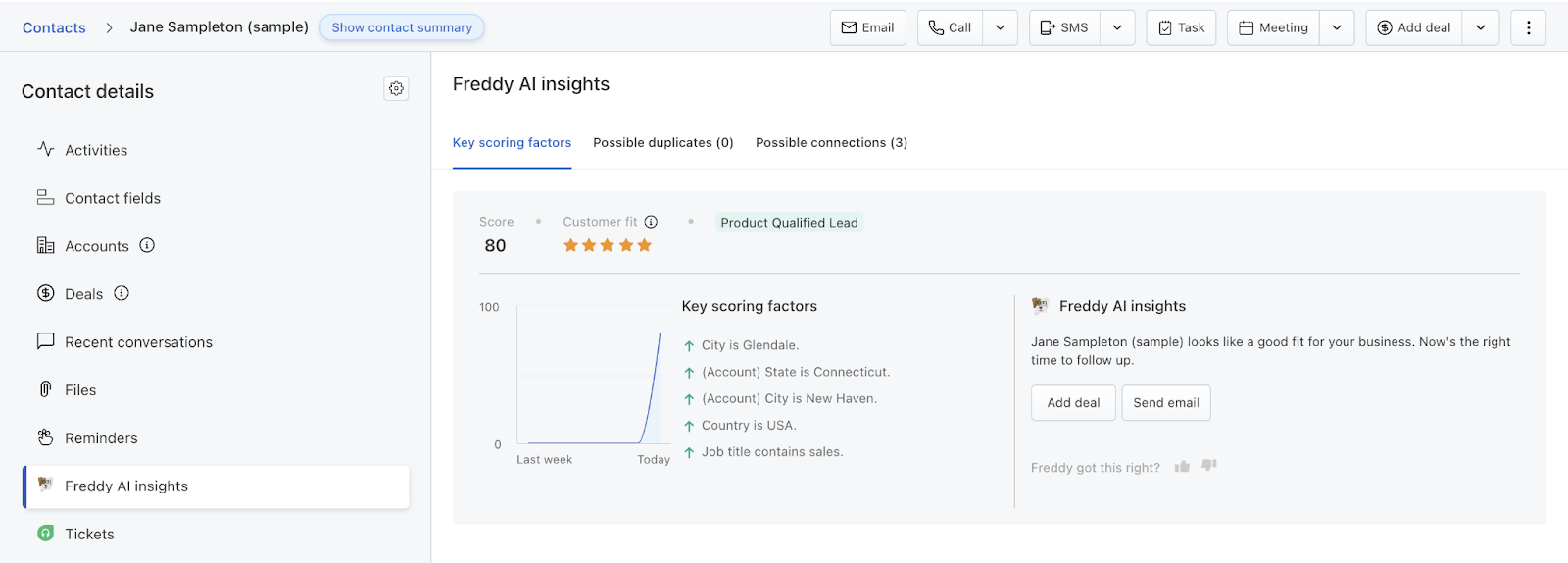Open Recent conversations in sidebar
Viewport: 1568px width, 563px height.
138,342
